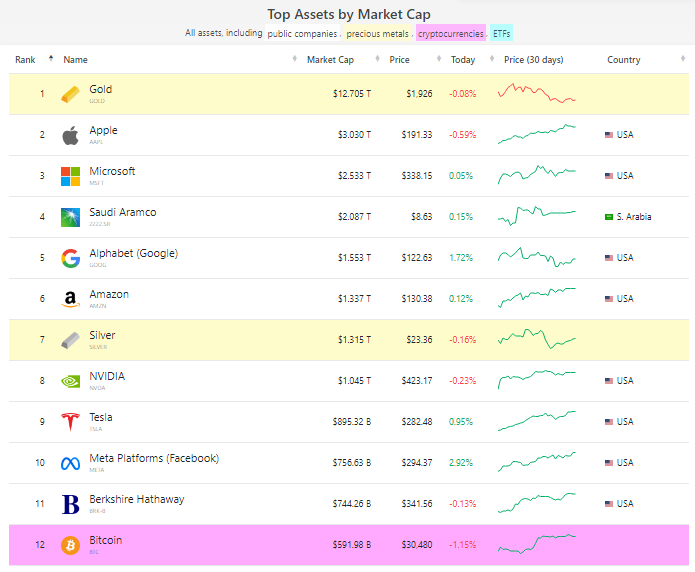695x572 pixels.
Task: Click the Silver bar icon
Action: 70,340
